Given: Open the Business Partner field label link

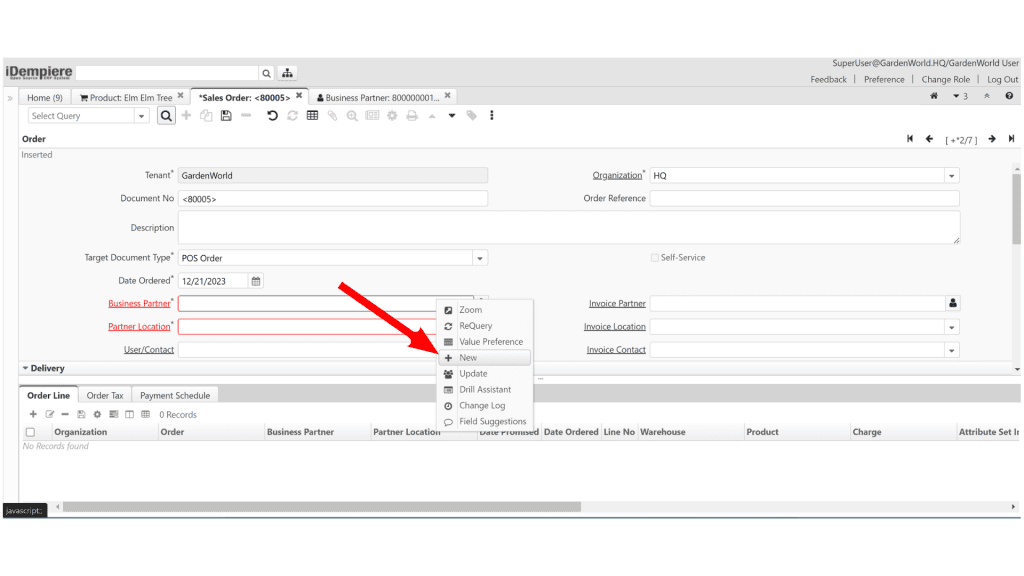Looking at the screenshot, I should point(139,303).
